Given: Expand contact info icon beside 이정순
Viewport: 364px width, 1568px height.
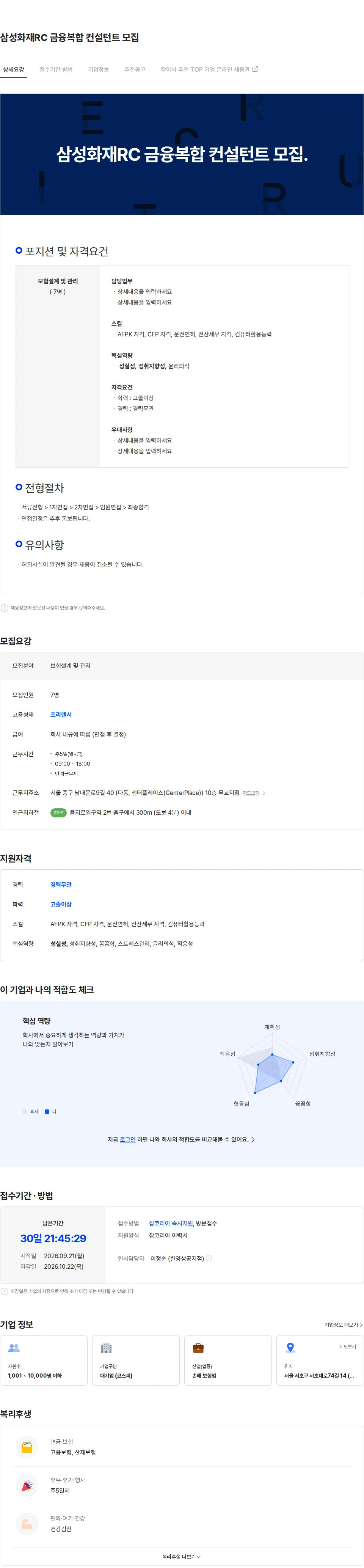Looking at the screenshot, I should pyautogui.click(x=209, y=1258).
